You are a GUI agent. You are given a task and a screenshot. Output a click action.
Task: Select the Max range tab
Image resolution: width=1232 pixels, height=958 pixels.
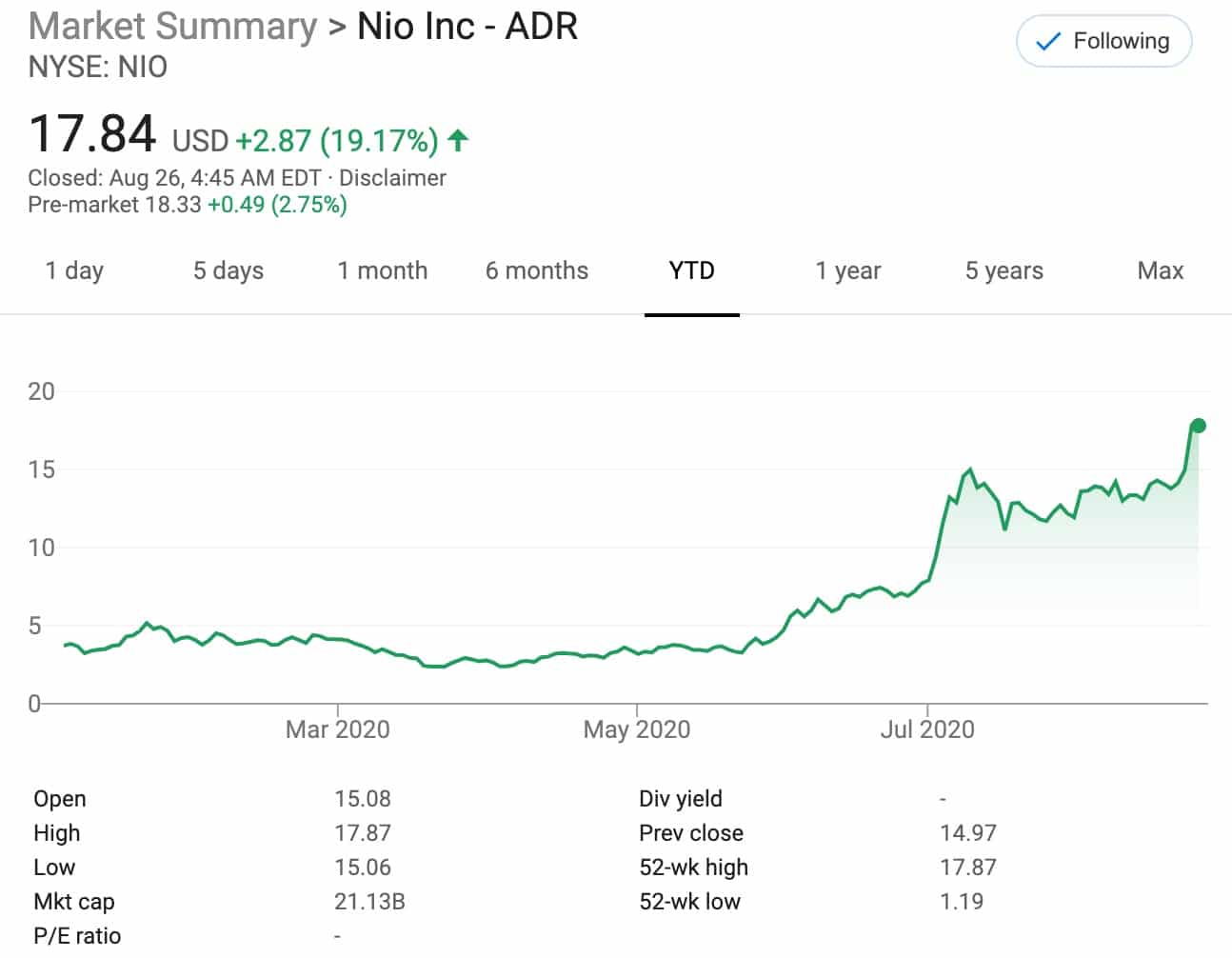coord(1161,271)
